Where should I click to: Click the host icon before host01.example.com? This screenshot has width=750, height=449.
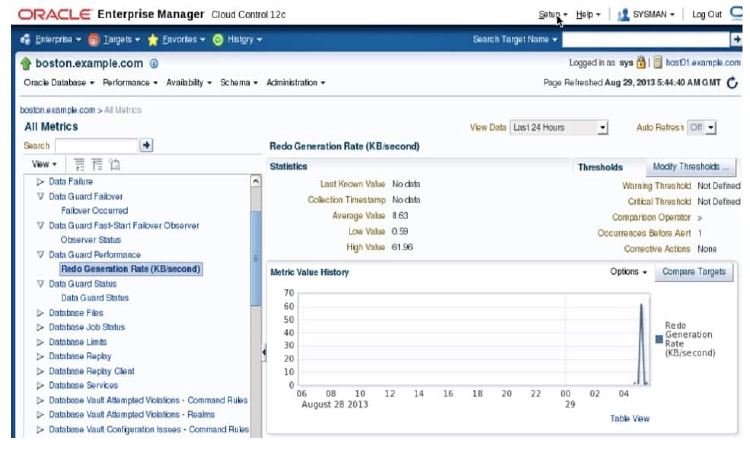pyautogui.click(x=658, y=62)
